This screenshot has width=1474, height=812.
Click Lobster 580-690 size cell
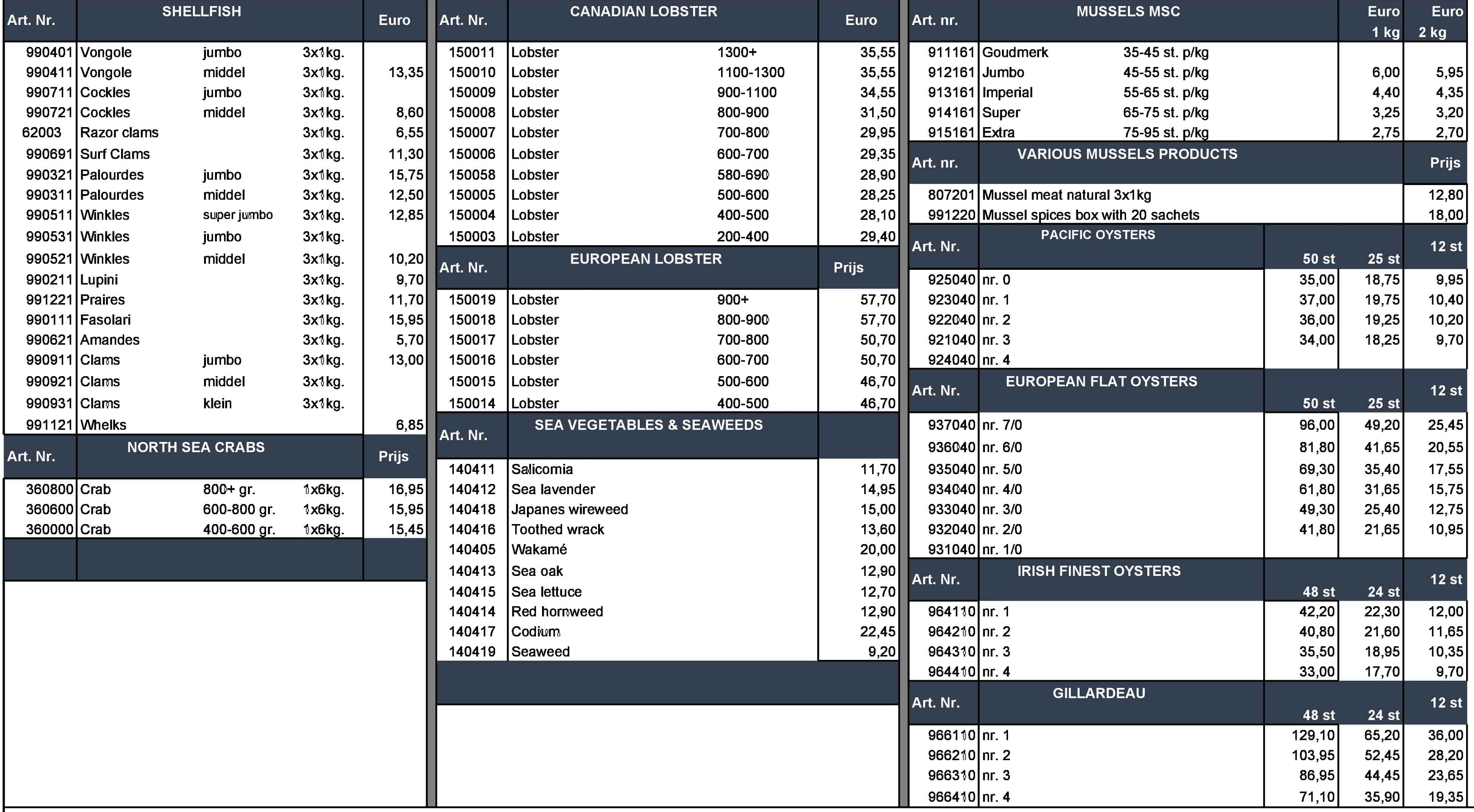click(743, 175)
